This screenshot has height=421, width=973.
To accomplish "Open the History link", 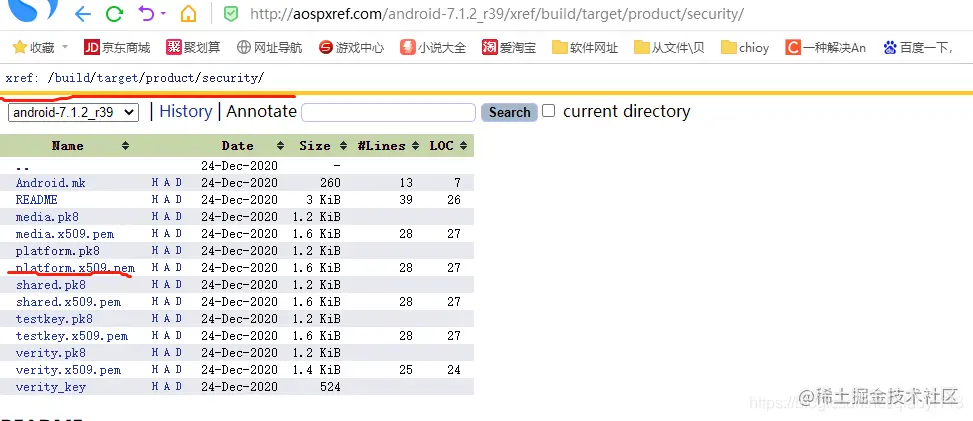I will tap(186, 112).
